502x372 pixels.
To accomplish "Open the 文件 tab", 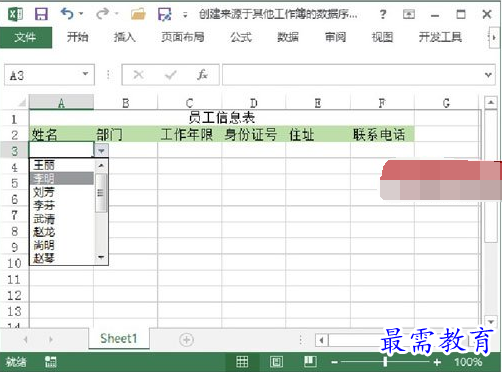I will [26, 37].
